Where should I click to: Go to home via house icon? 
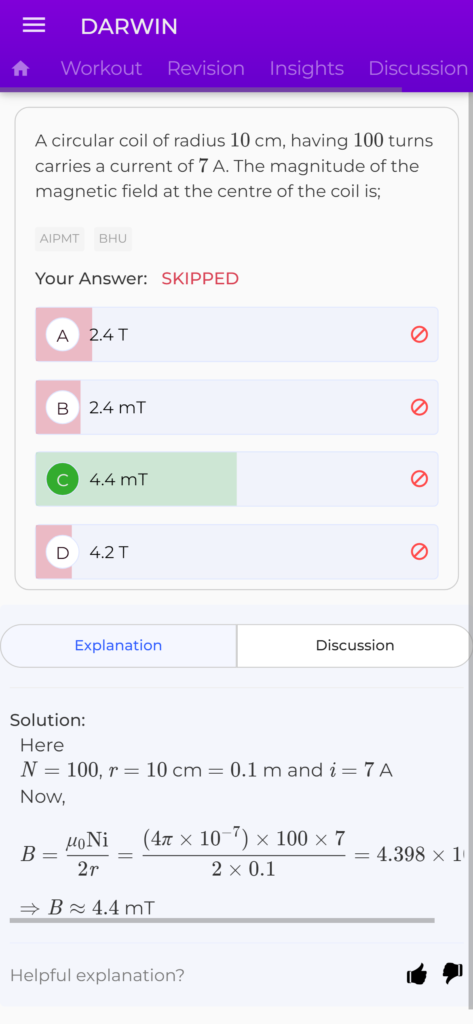tap(21, 69)
